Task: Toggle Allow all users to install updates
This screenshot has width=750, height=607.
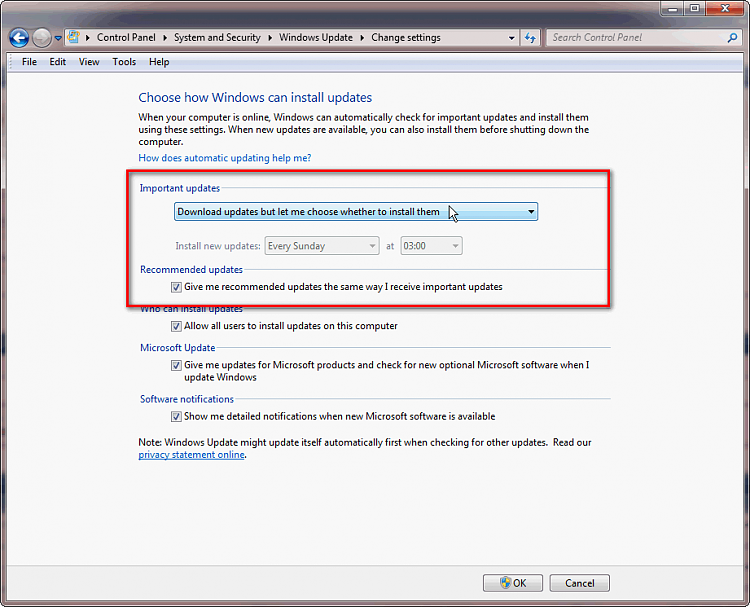Action: point(176,326)
